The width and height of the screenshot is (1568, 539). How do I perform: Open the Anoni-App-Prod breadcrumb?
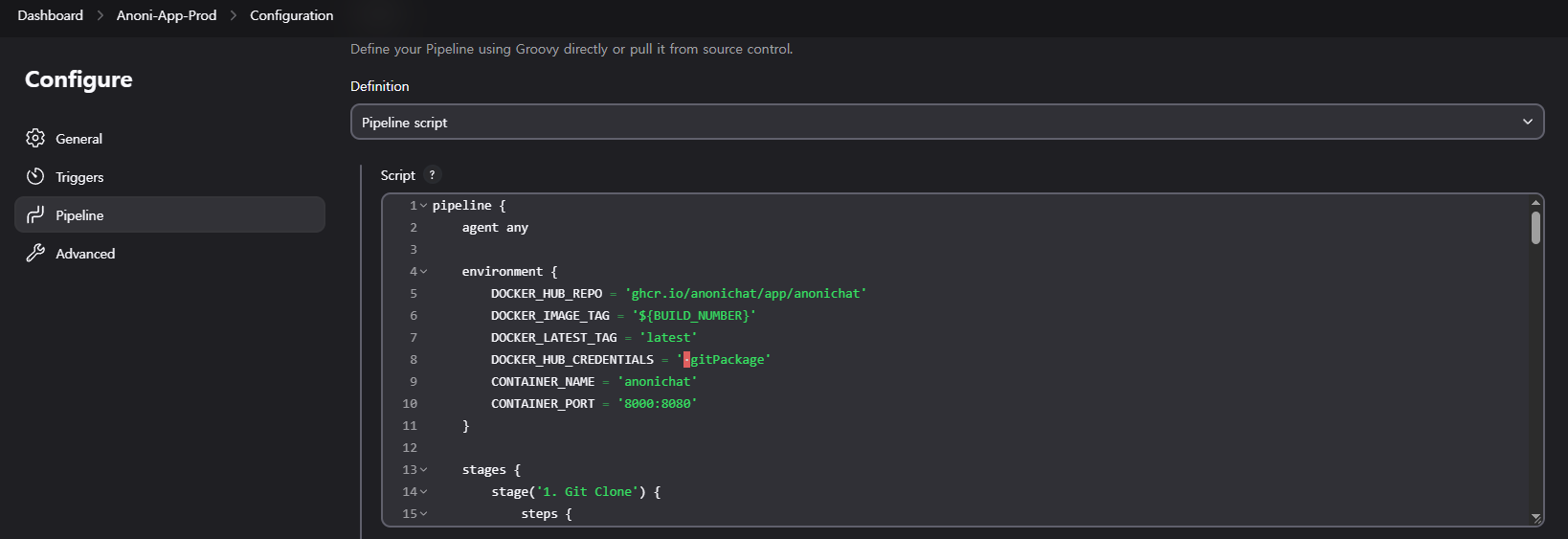pyautogui.click(x=167, y=15)
